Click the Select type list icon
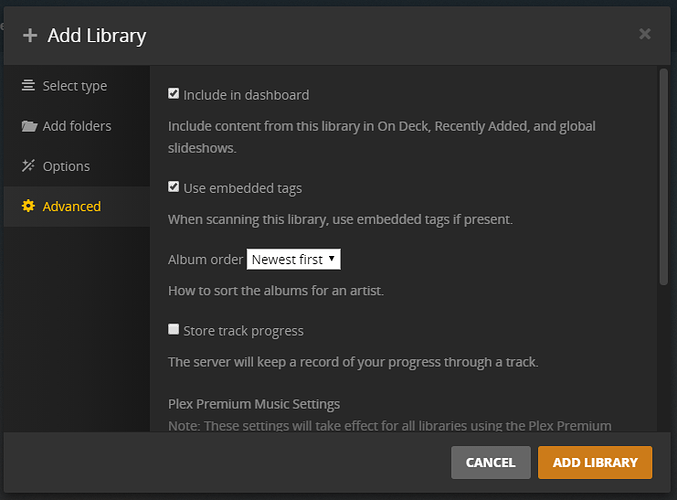 click(28, 86)
